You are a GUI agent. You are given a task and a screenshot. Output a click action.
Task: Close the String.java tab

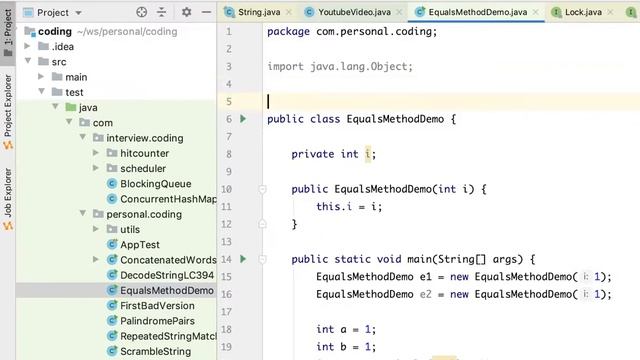(289, 12)
